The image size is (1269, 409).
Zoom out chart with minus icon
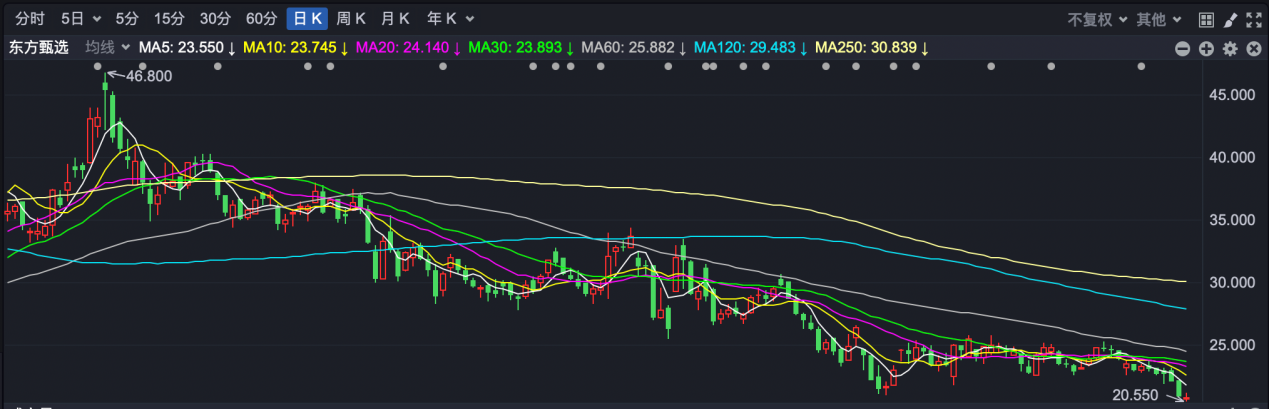coord(1182,48)
